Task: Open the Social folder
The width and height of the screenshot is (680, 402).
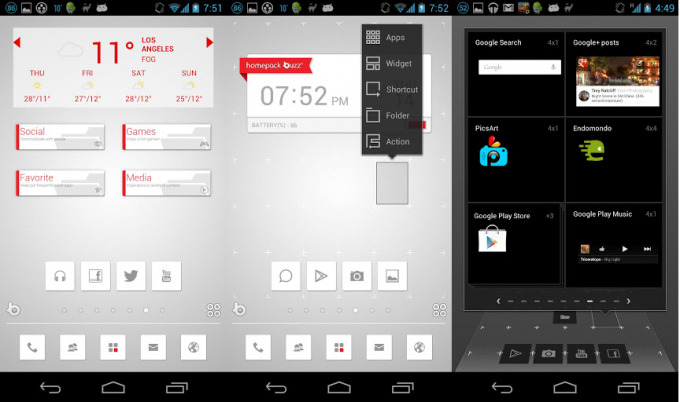Action: pyautogui.click(x=60, y=137)
